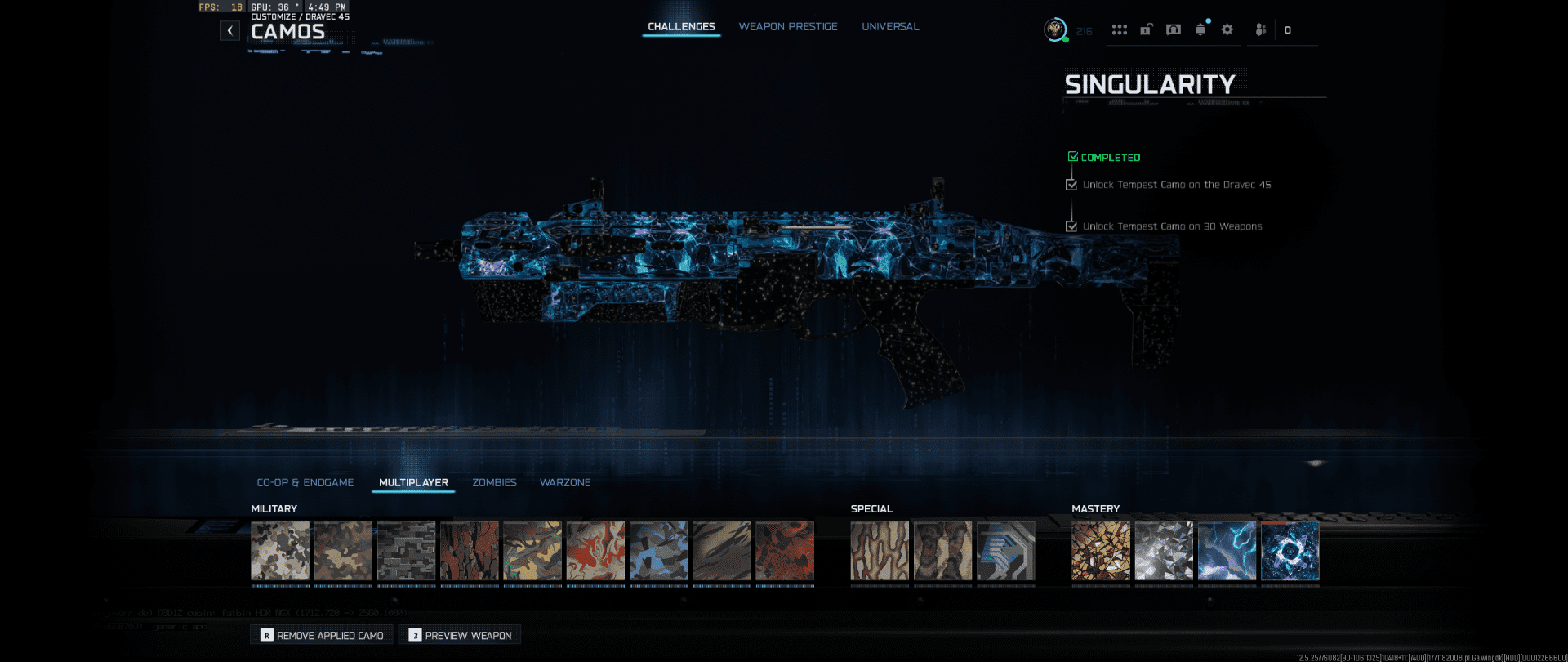
Task: Select the Warzone camo category
Action: [564, 483]
